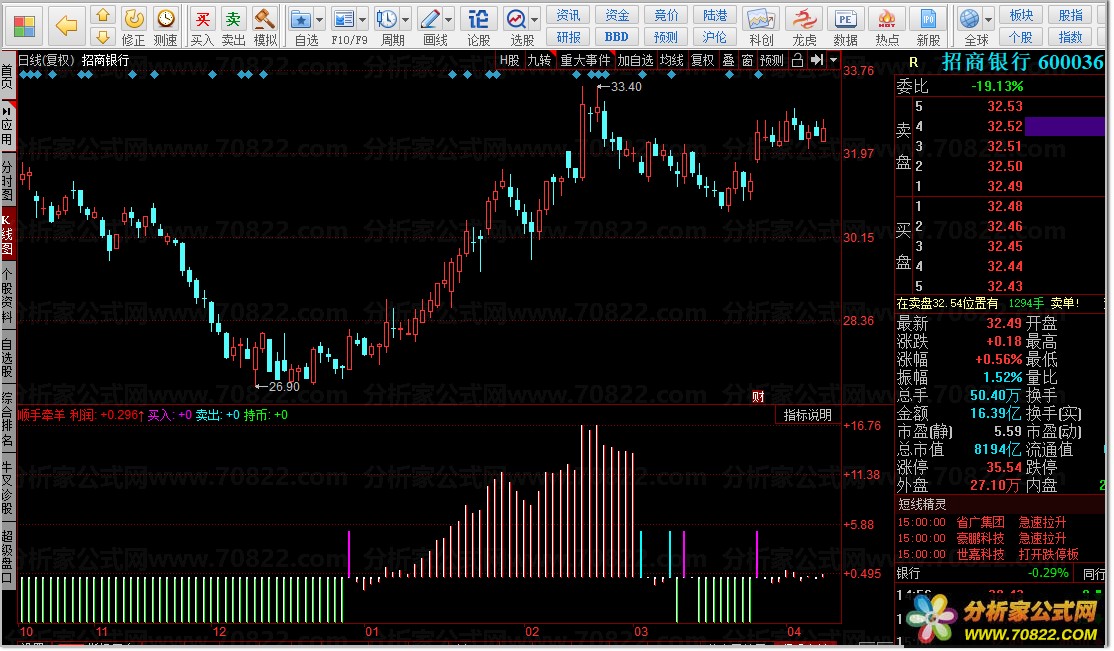
Task: Click the colorful four-square home icon
Action: click(23, 26)
